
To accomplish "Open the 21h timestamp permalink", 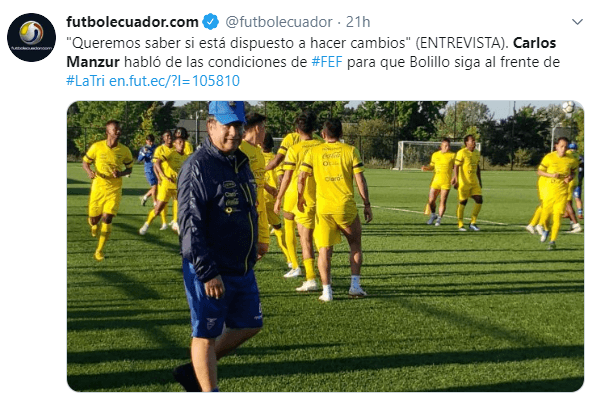I will [358, 22].
